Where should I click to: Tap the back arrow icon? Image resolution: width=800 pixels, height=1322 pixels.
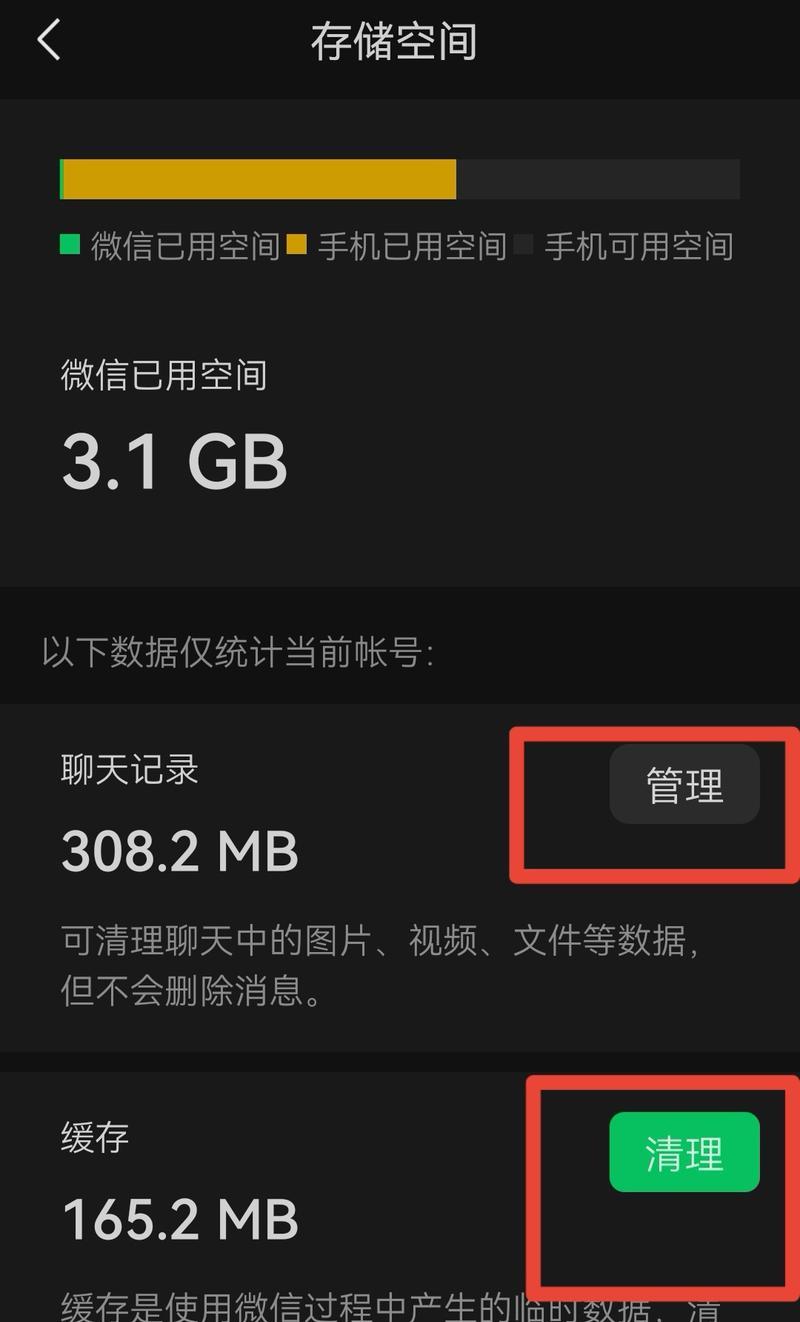click(x=48, y=41)
